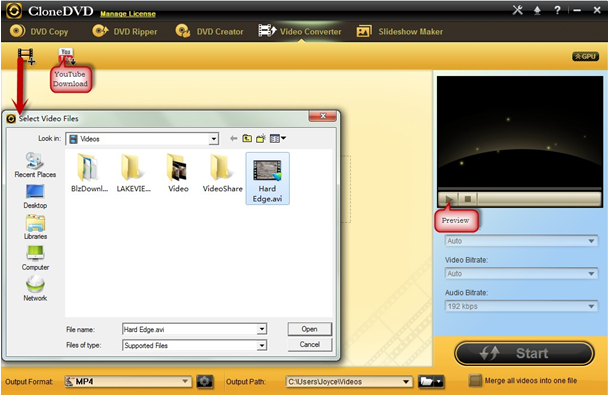Create a new folder in the dialog
Screen dimensions: 608x395
(261, 138)
